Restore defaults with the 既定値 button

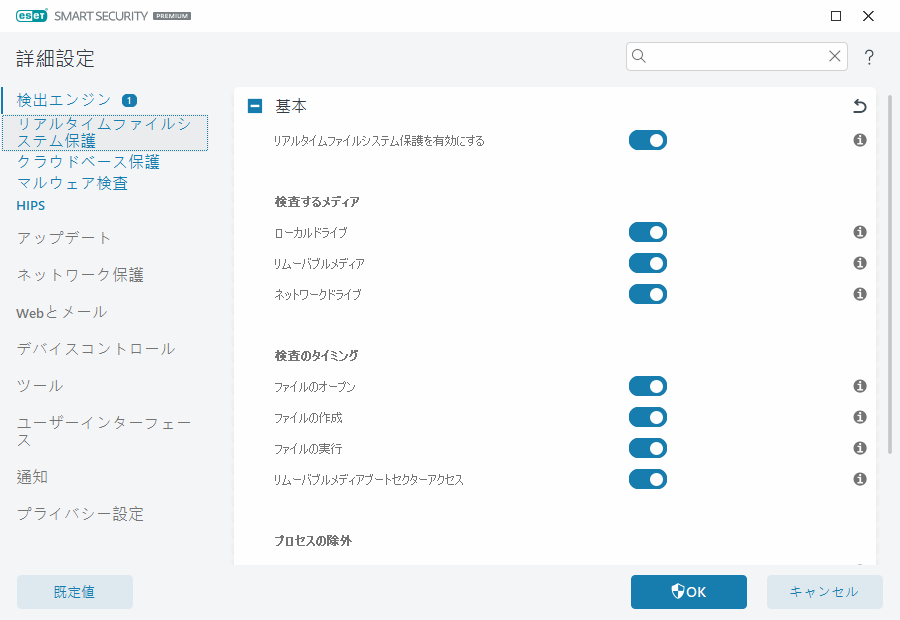(x=74, y=592)
